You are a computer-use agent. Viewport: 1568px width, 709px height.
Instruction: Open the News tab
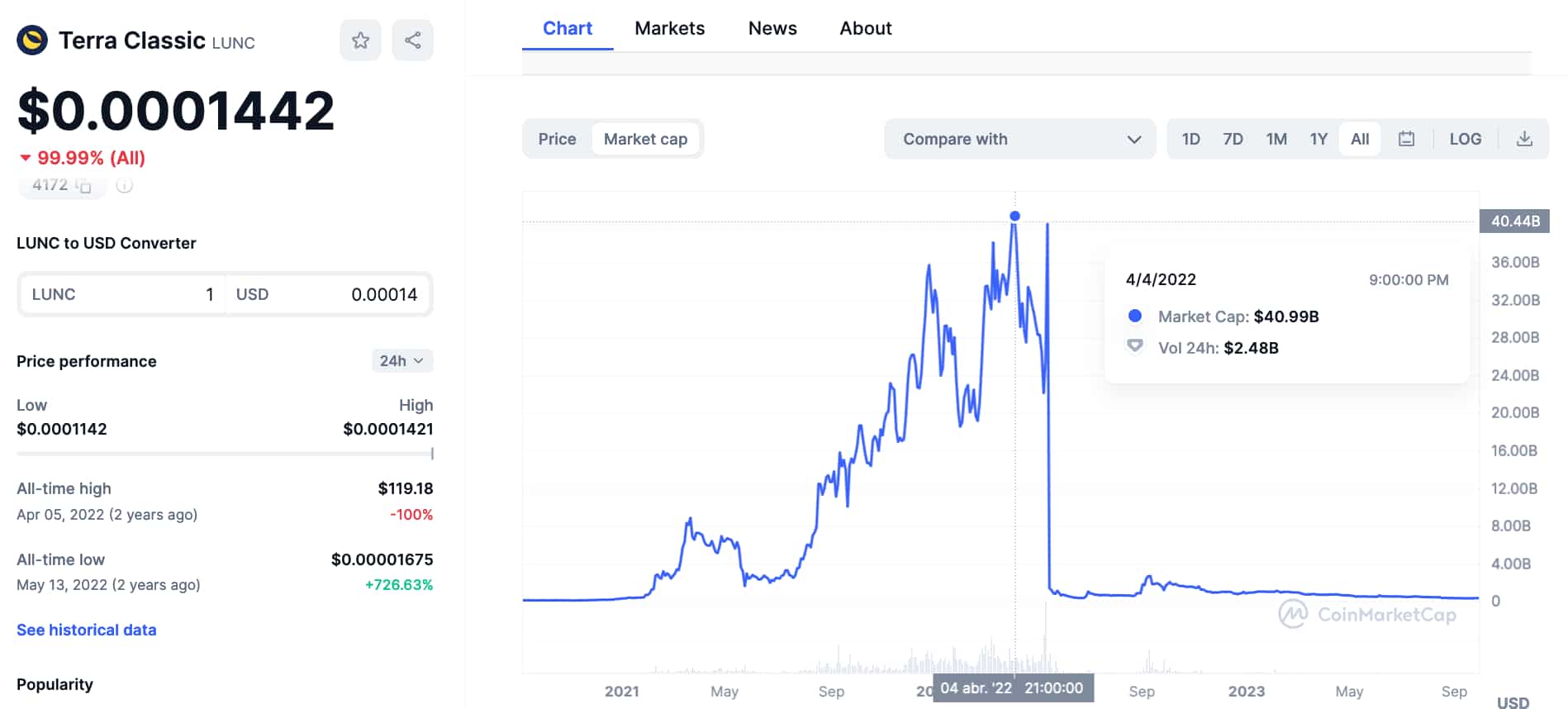[772, 27]
